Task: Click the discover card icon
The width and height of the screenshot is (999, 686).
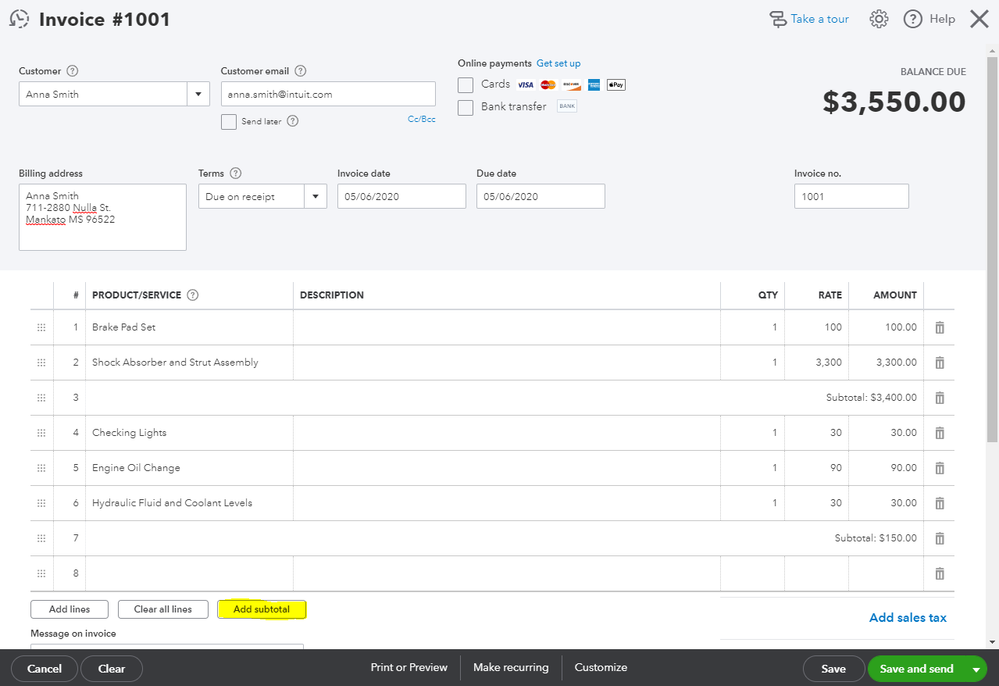Action: point(571,85)
